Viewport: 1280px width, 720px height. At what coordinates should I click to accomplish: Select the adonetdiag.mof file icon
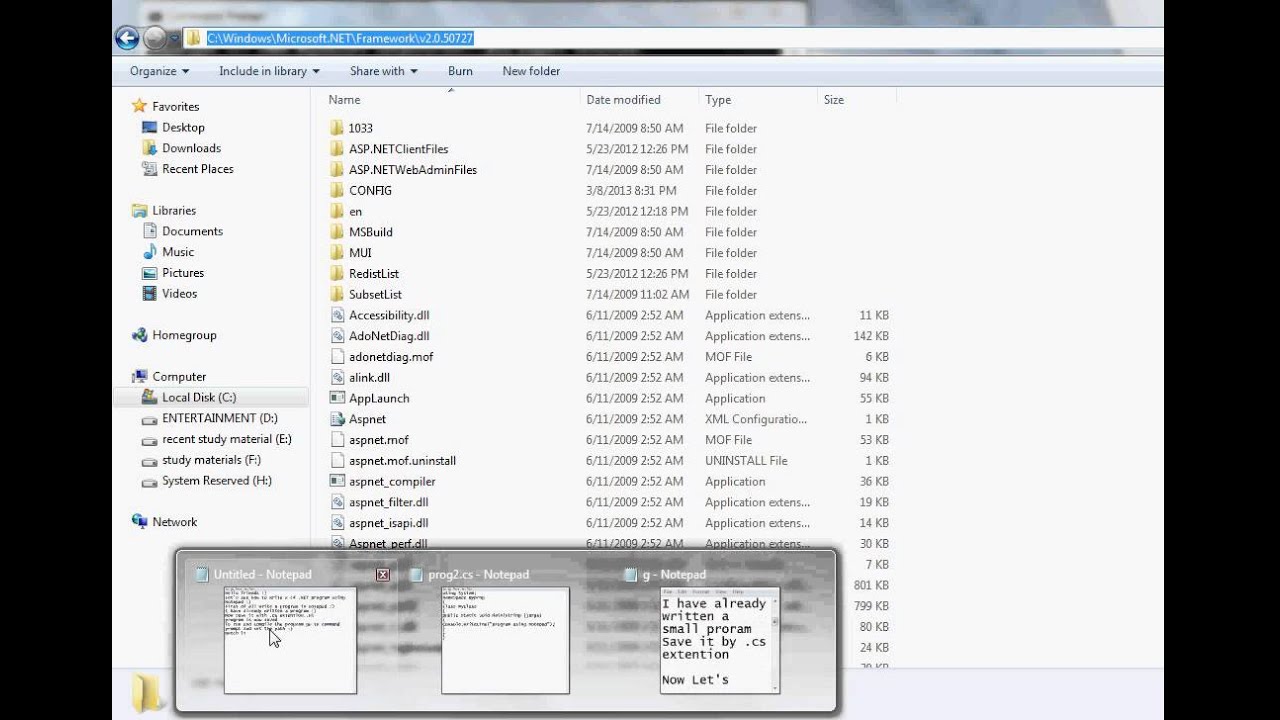click(x=337, y=357)
